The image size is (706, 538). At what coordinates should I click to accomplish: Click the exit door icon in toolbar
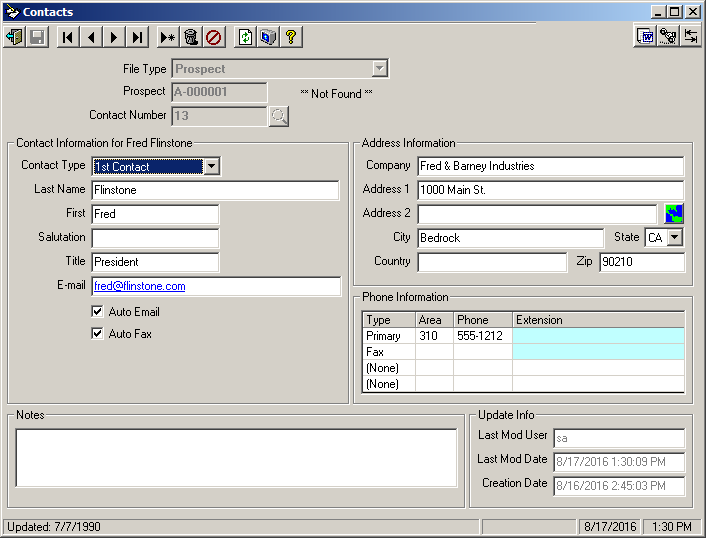tap(14, 37)
